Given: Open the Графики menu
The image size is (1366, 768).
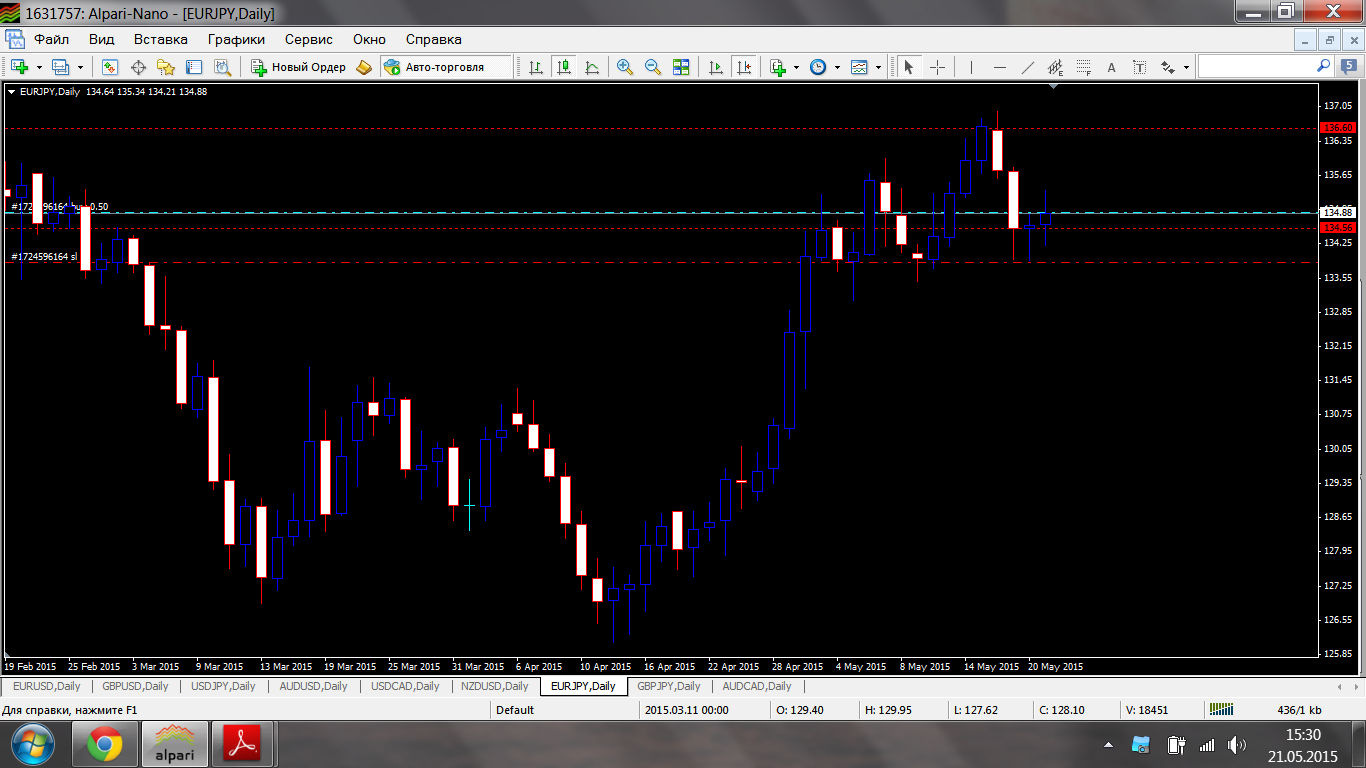Looking at the screenshot, I should point(237,39).
